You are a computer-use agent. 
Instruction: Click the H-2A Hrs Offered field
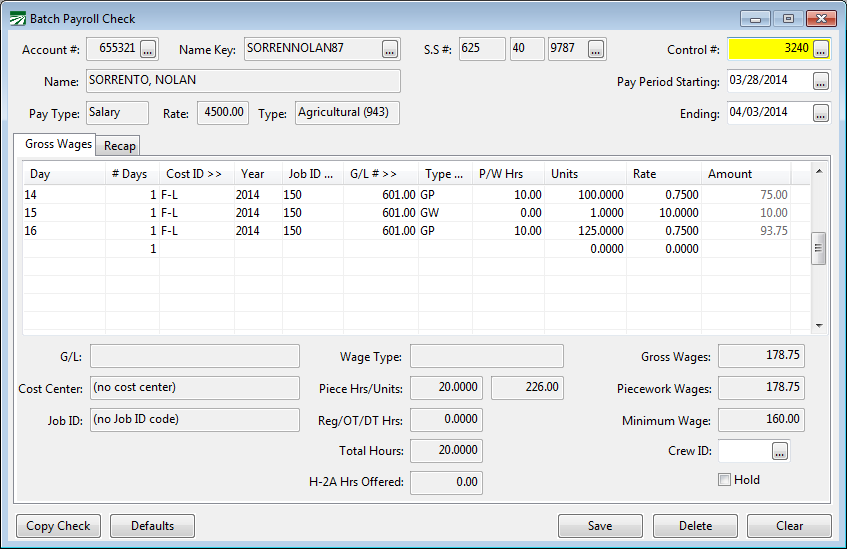pos(446,483)
